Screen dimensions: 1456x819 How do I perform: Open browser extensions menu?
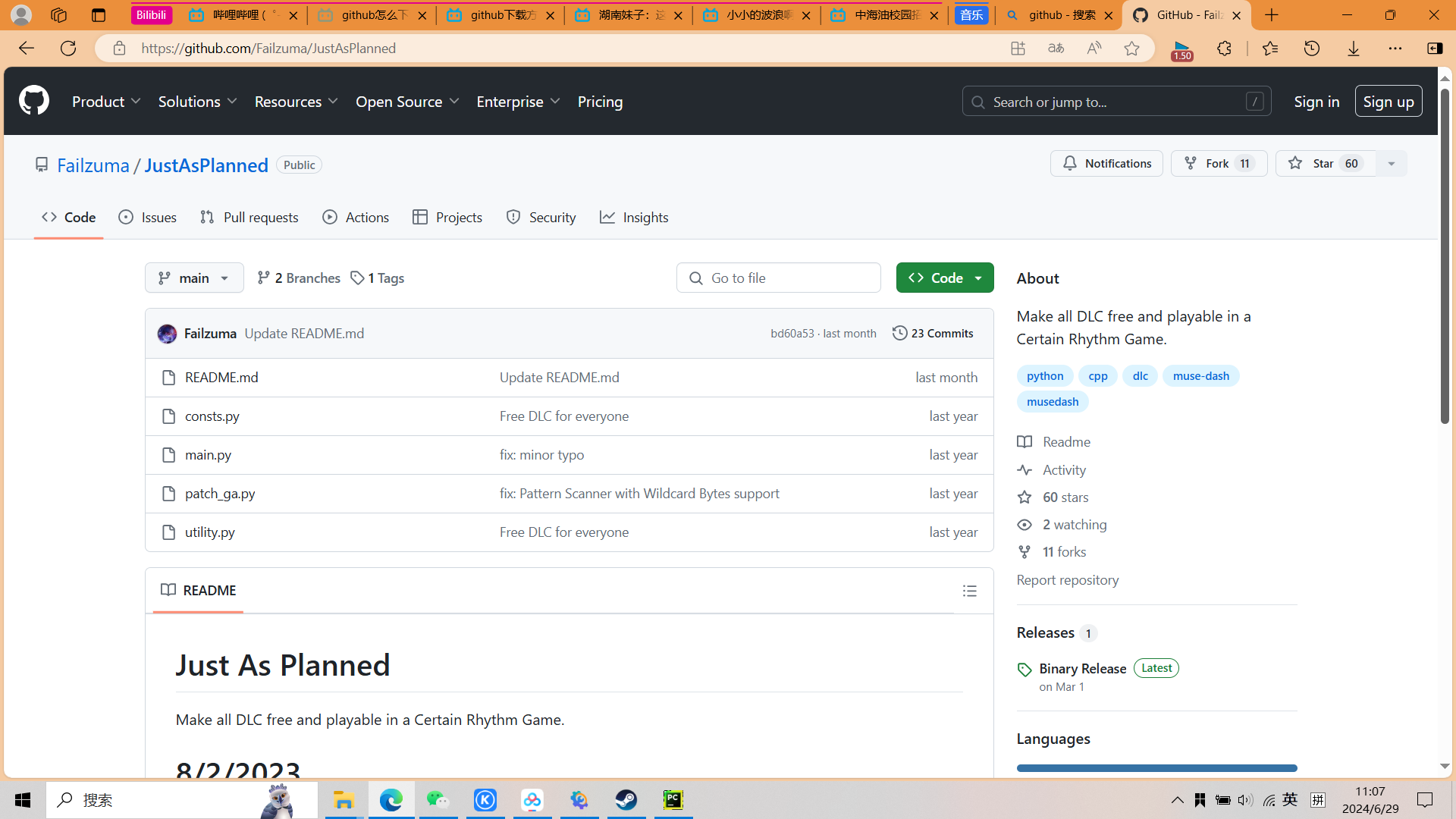tap(1224, 49)
